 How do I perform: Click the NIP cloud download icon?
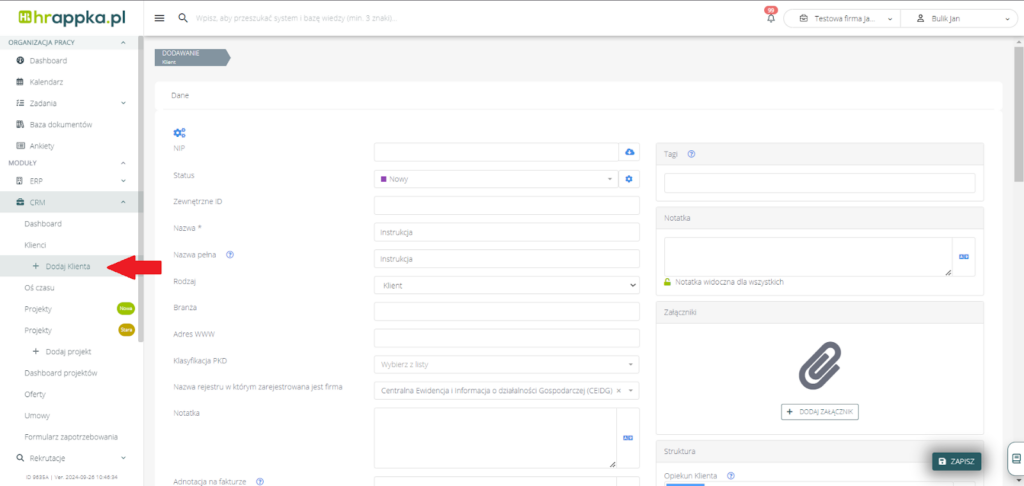pos(629,152)
